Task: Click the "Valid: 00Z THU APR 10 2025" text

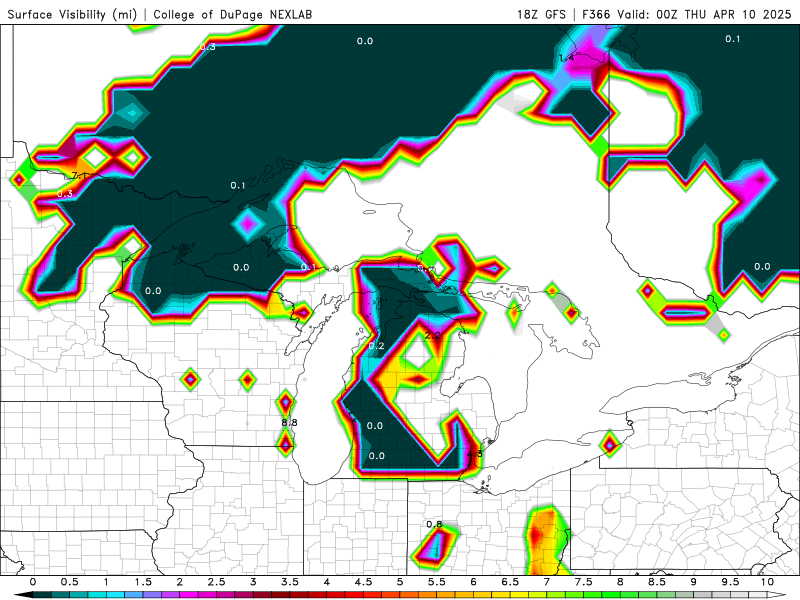Action: [704, 14]
